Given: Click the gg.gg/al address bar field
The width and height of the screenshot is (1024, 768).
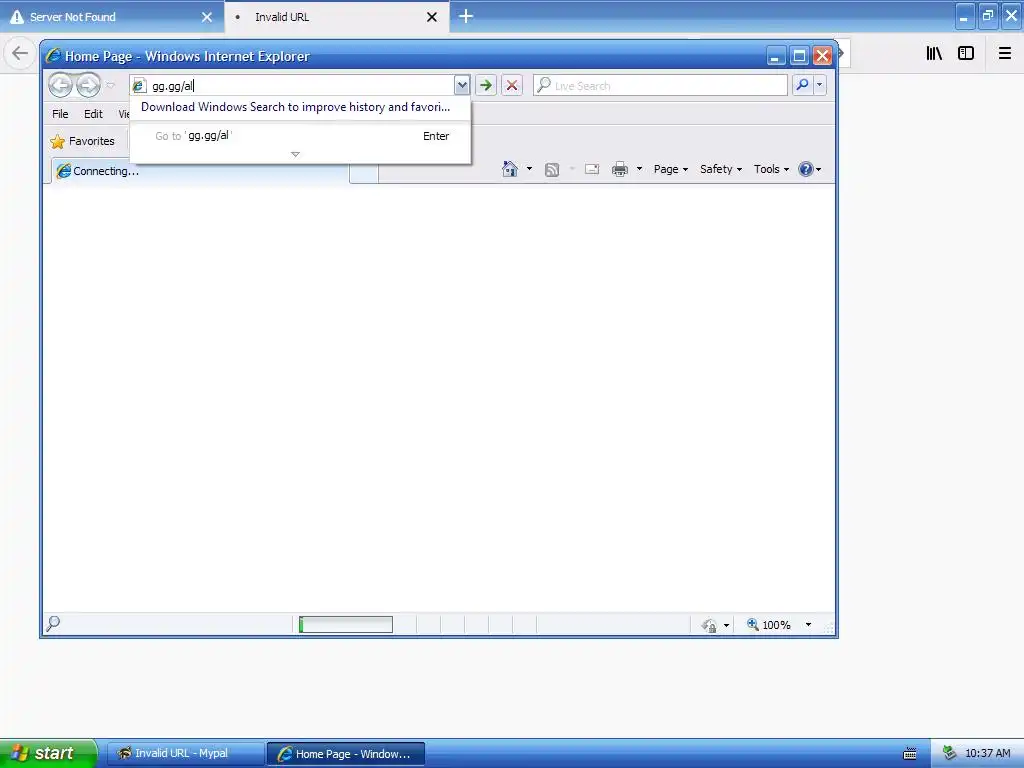Looking at the screenshot, I should tap(292, 86).
